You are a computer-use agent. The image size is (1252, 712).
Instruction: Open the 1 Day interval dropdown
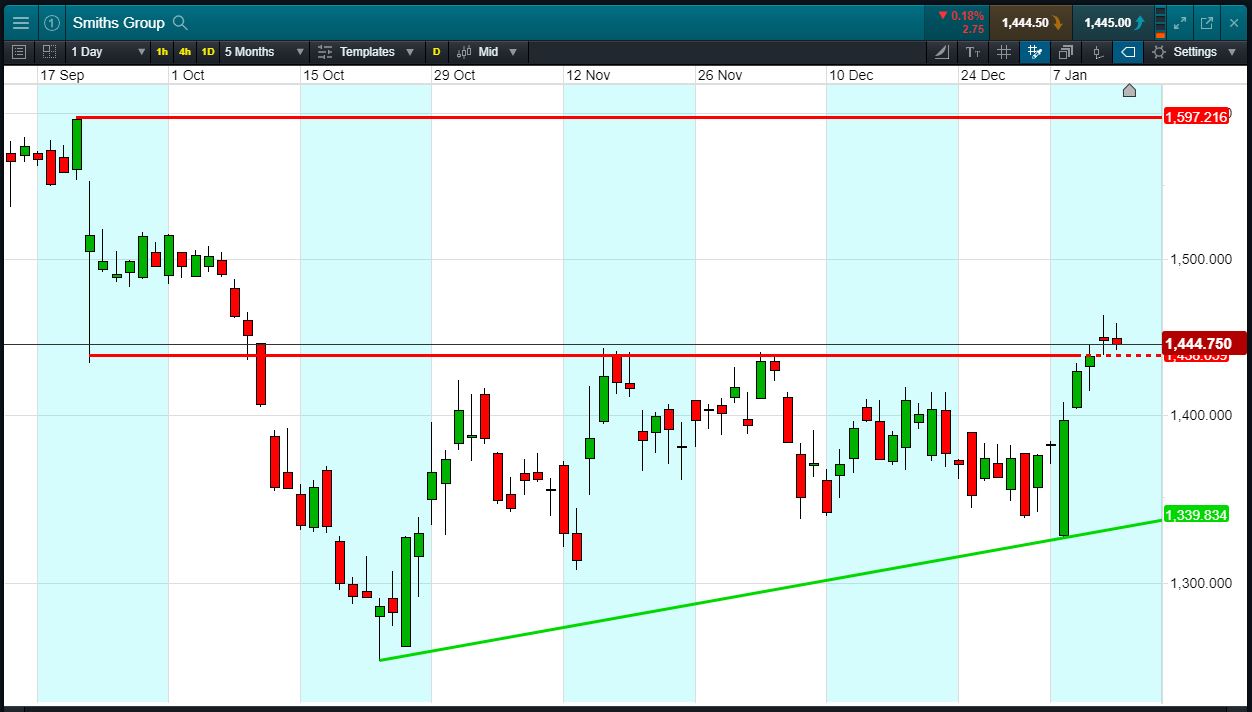click(106, 52)
